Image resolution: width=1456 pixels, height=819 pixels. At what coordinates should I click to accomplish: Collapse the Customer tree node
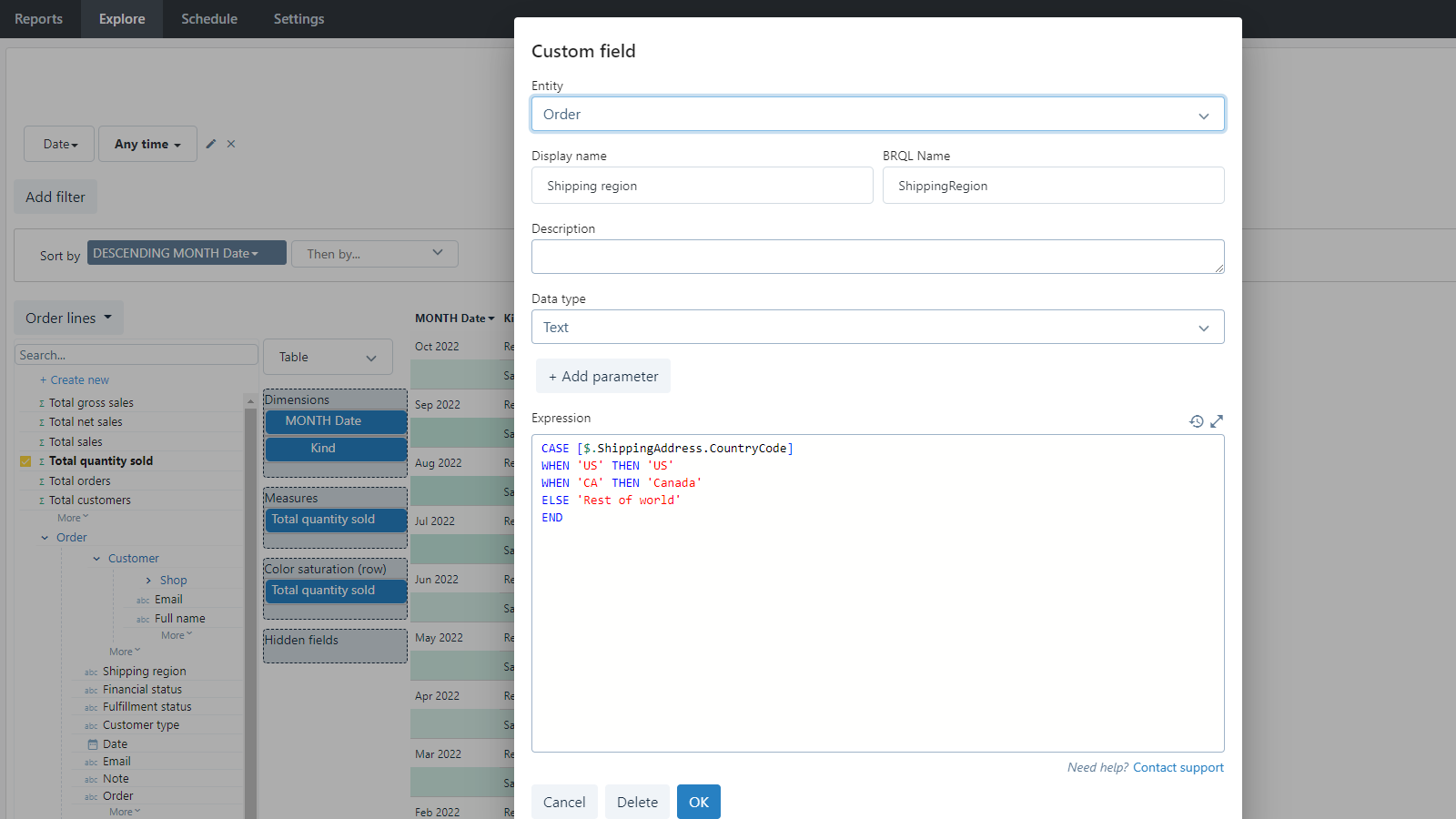coord(95,558)
